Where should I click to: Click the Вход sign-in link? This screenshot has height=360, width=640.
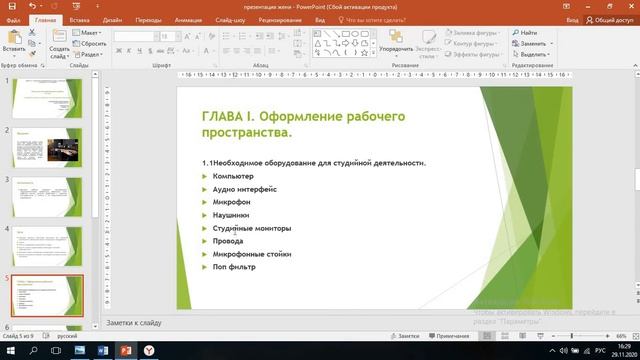(572, 20)
